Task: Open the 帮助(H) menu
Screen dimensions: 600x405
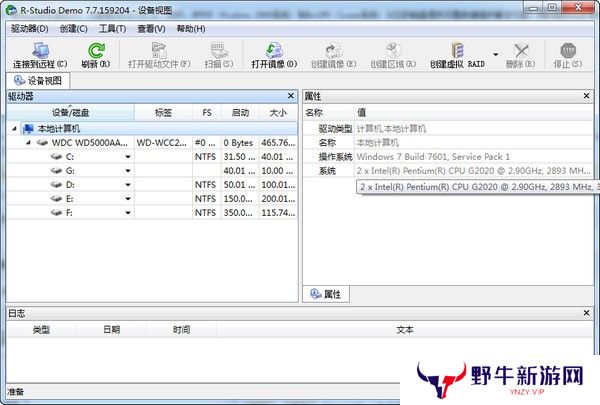Action: coord(191,29)
